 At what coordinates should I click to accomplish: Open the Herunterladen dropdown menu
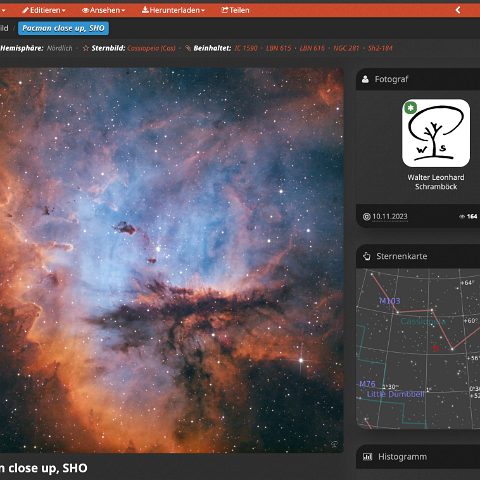[x=173, y=10]
